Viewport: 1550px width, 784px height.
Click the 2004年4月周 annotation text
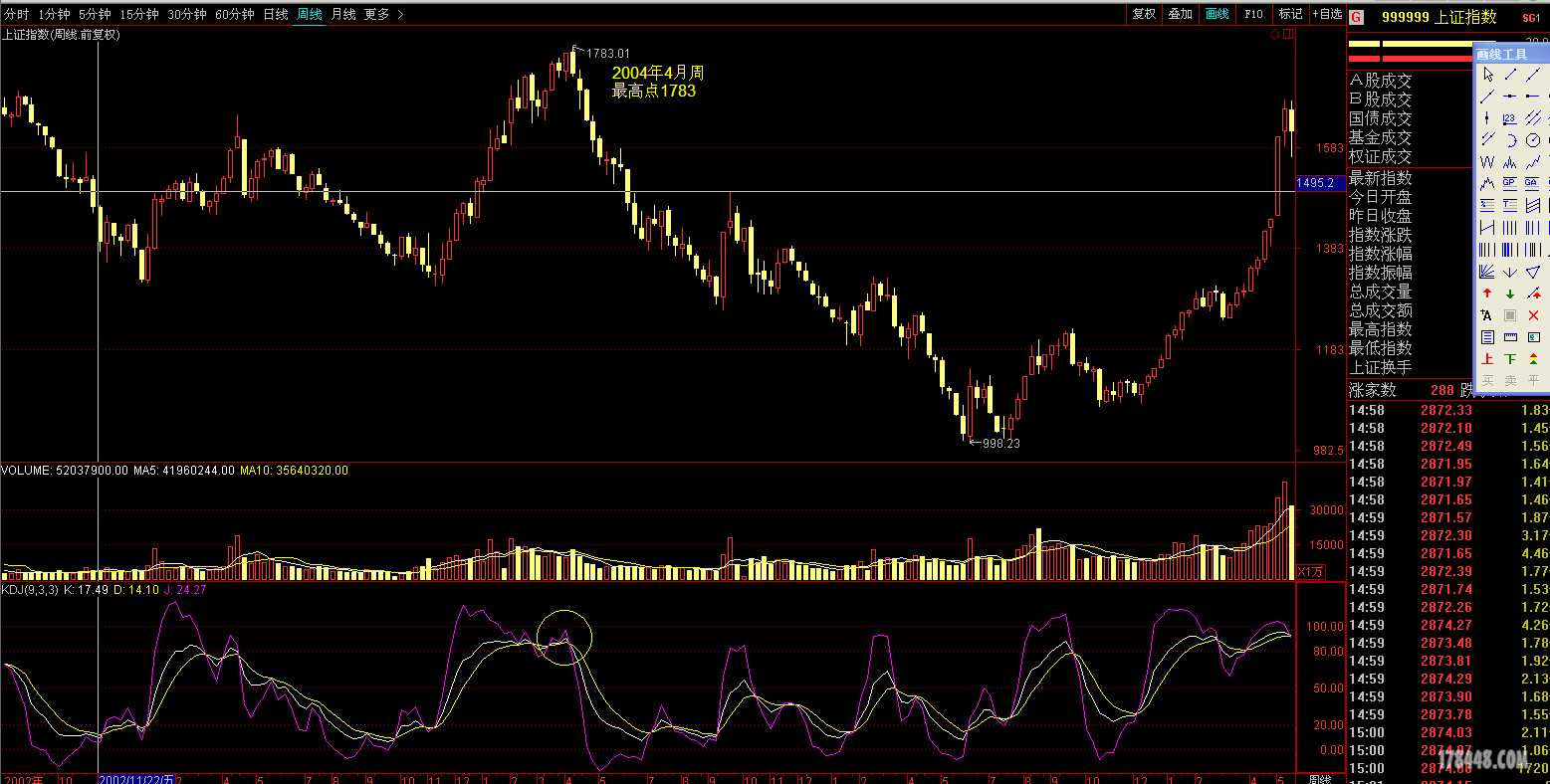[x=657, y=73]
